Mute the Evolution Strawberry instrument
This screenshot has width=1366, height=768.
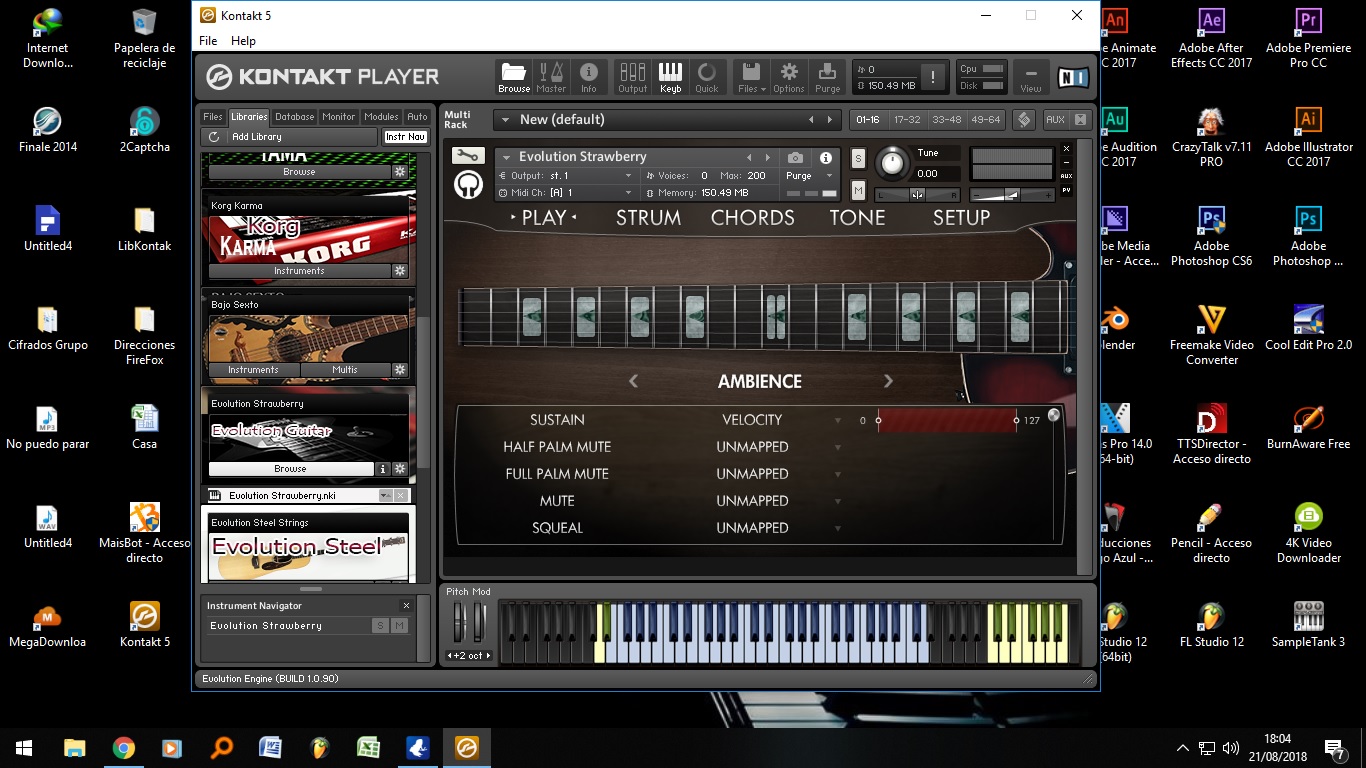coord(858,190)
